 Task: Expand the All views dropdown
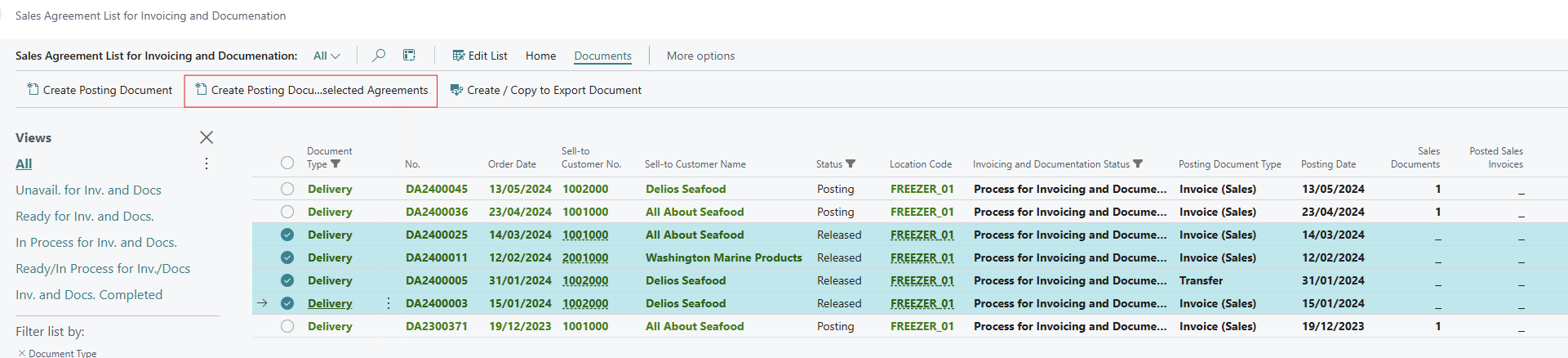pos(326,56)
